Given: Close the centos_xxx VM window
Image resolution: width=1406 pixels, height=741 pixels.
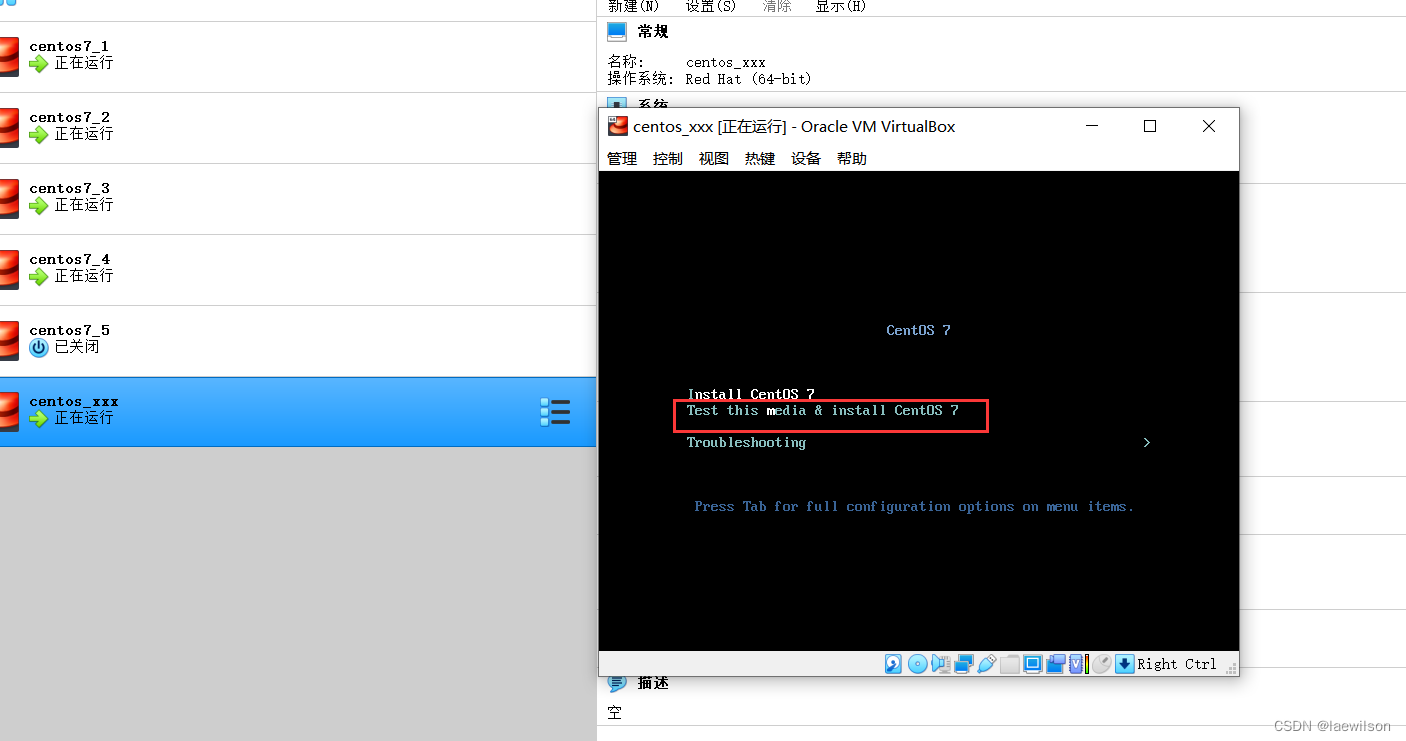Looking at the screenshot, I should [1209, 126].
